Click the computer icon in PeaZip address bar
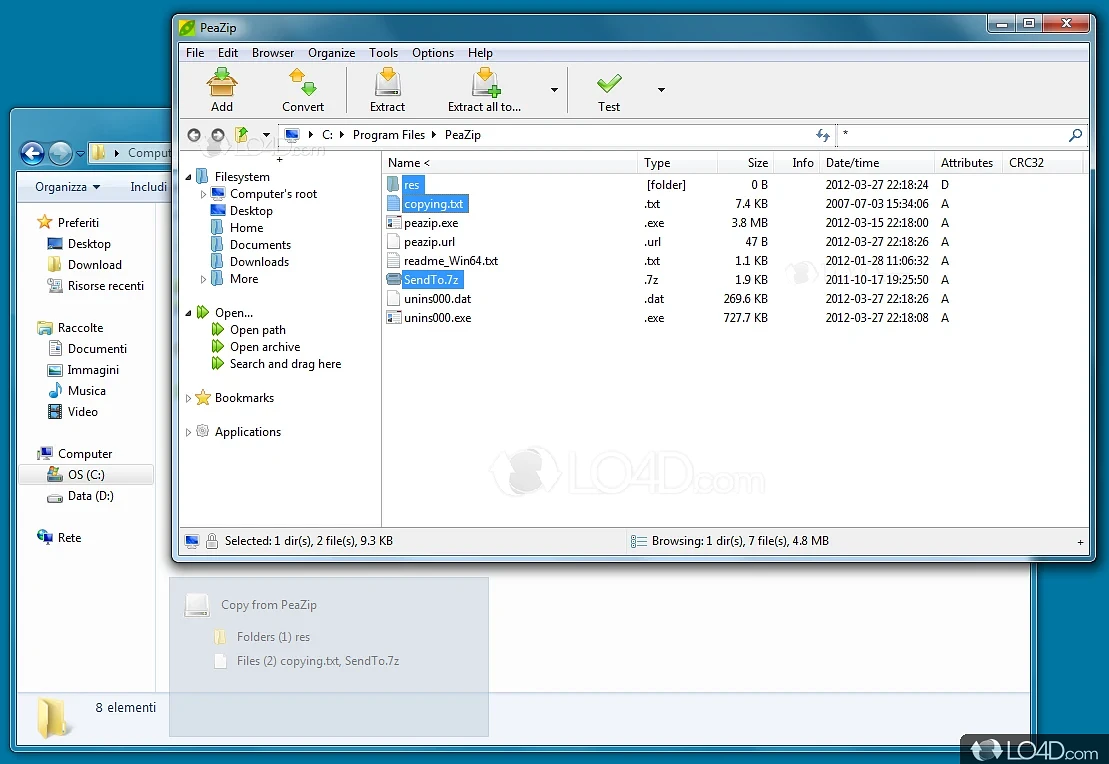The image size is (1109, 764). click(291, 134)
